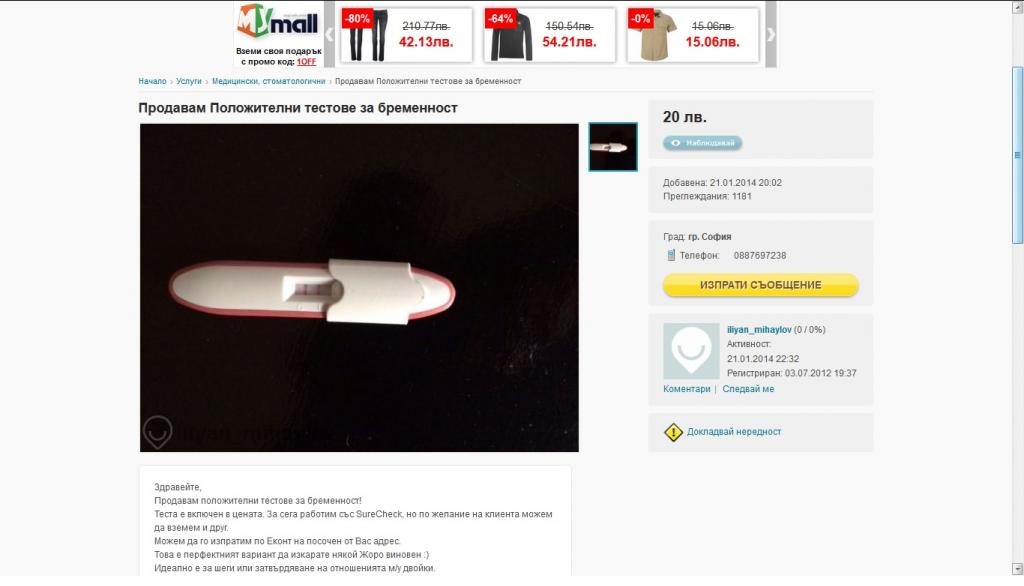
Task: Toggle the Наблюдавай watch button
Action: click(x=703, y=143)
